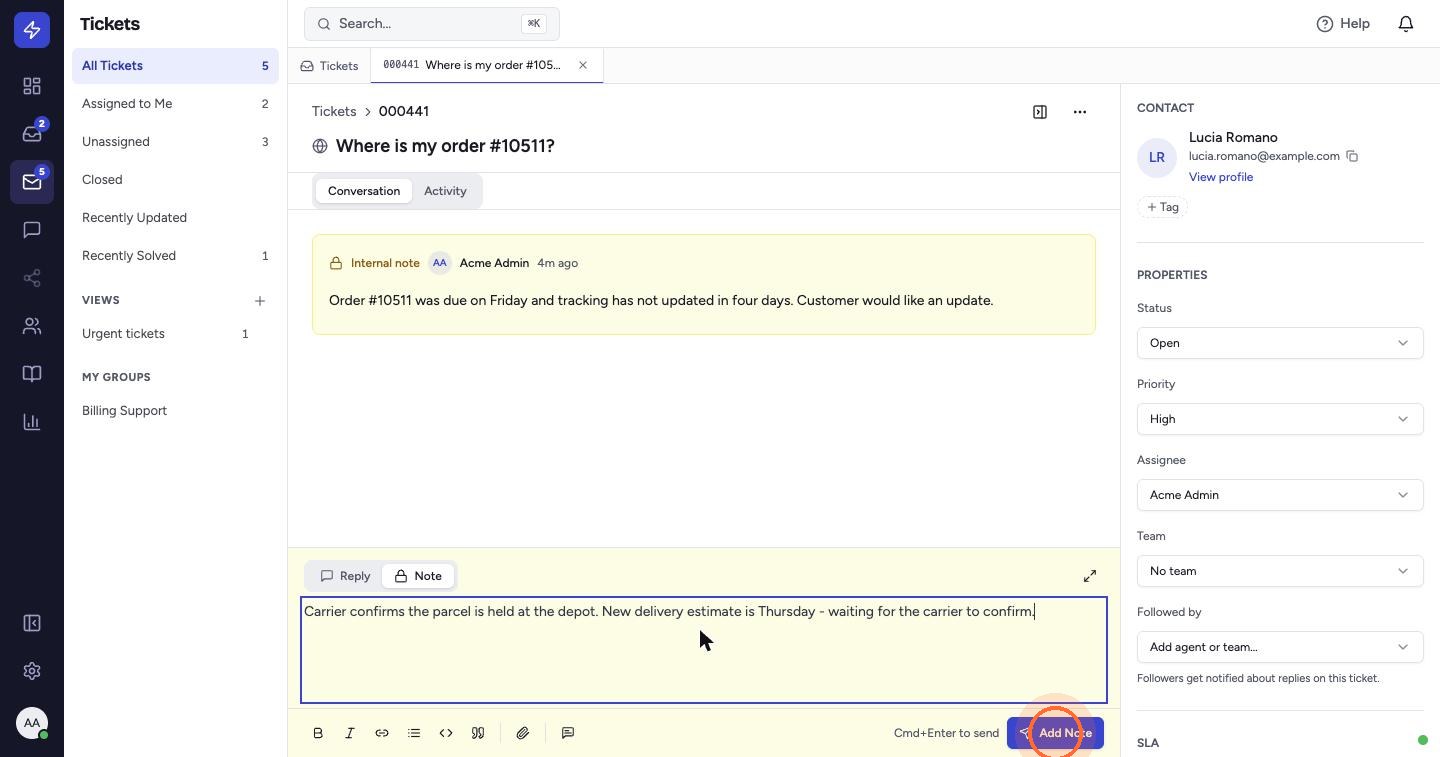The width and height of the screenshot is (1440, 757).
Task: Open the settings gear icon
Action: pyautogui.click(x=32, y=671)
